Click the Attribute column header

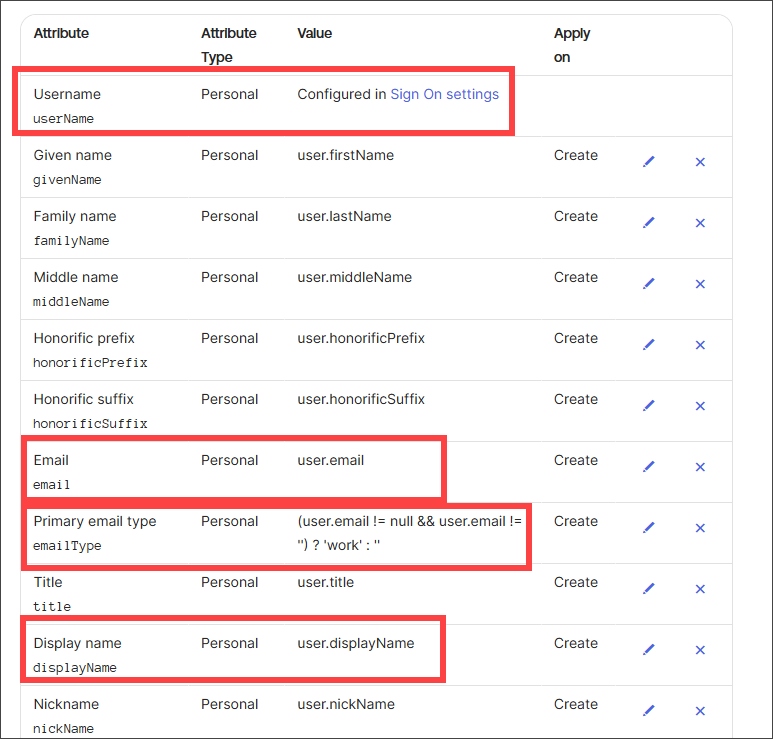pos(61,33)
